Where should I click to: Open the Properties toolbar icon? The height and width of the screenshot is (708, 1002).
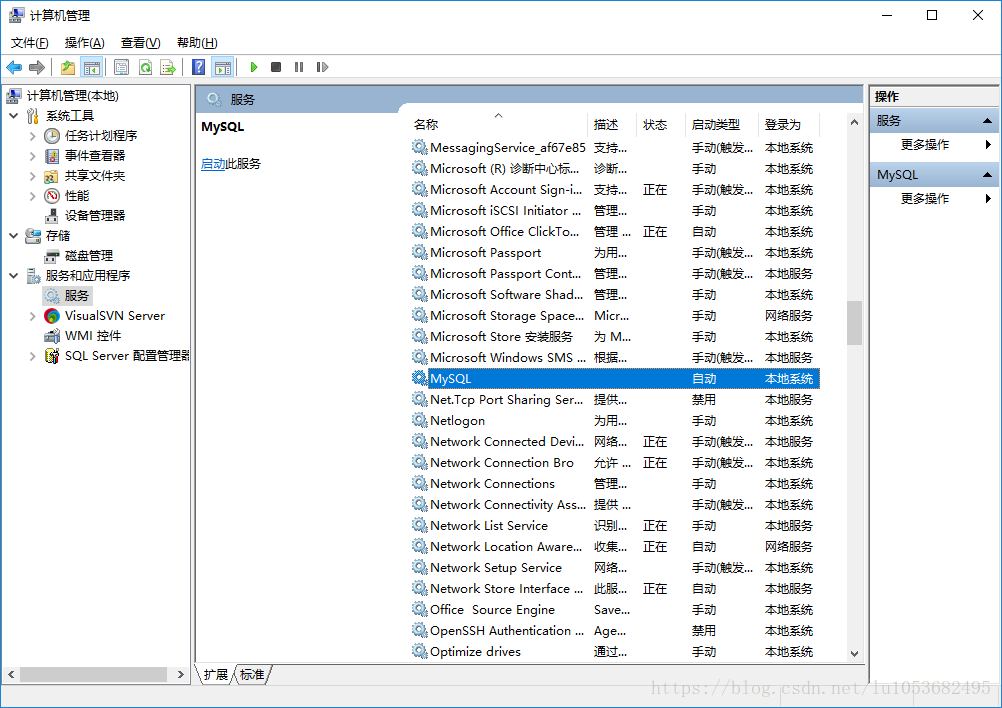(x=121, y=67)
